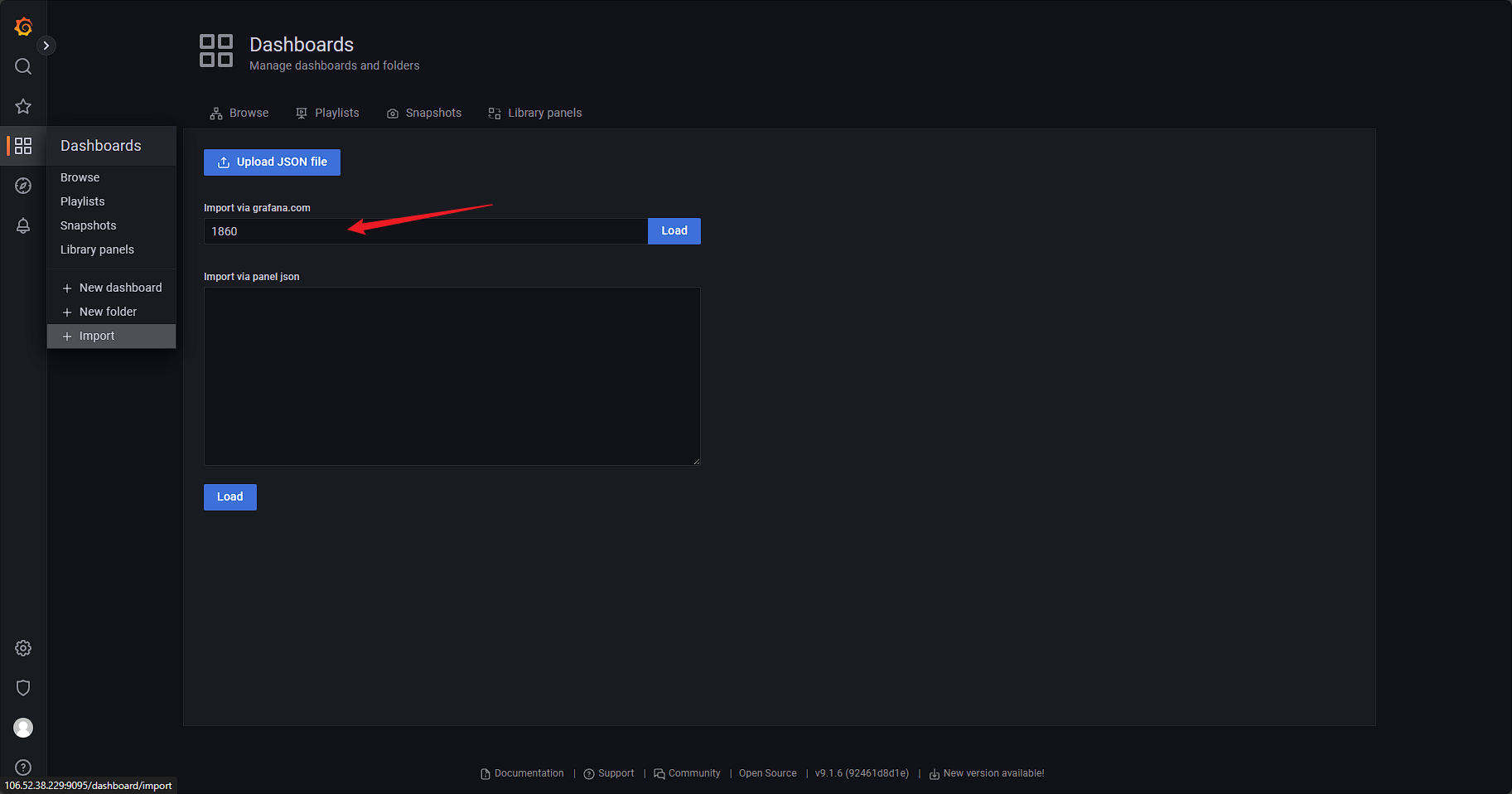Screen dimensions: 1512x794
Task: Click the plus icon beside New dashboard
Action: (x=67, y=288)
